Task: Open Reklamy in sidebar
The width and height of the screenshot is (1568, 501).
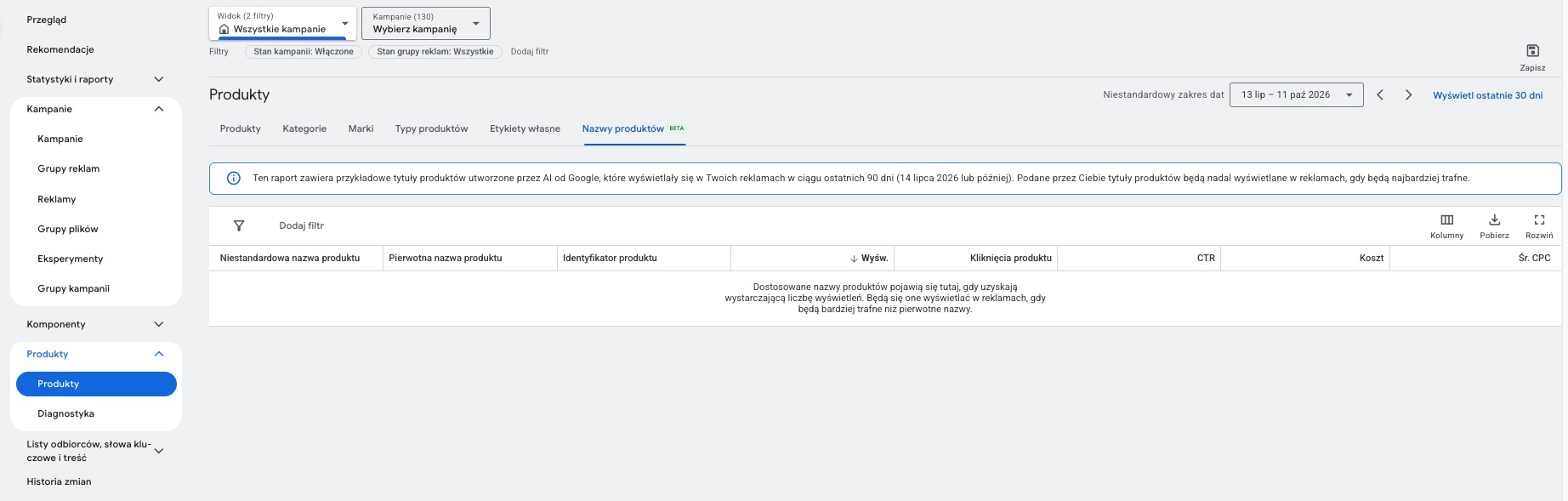Action: pos(57,199)
